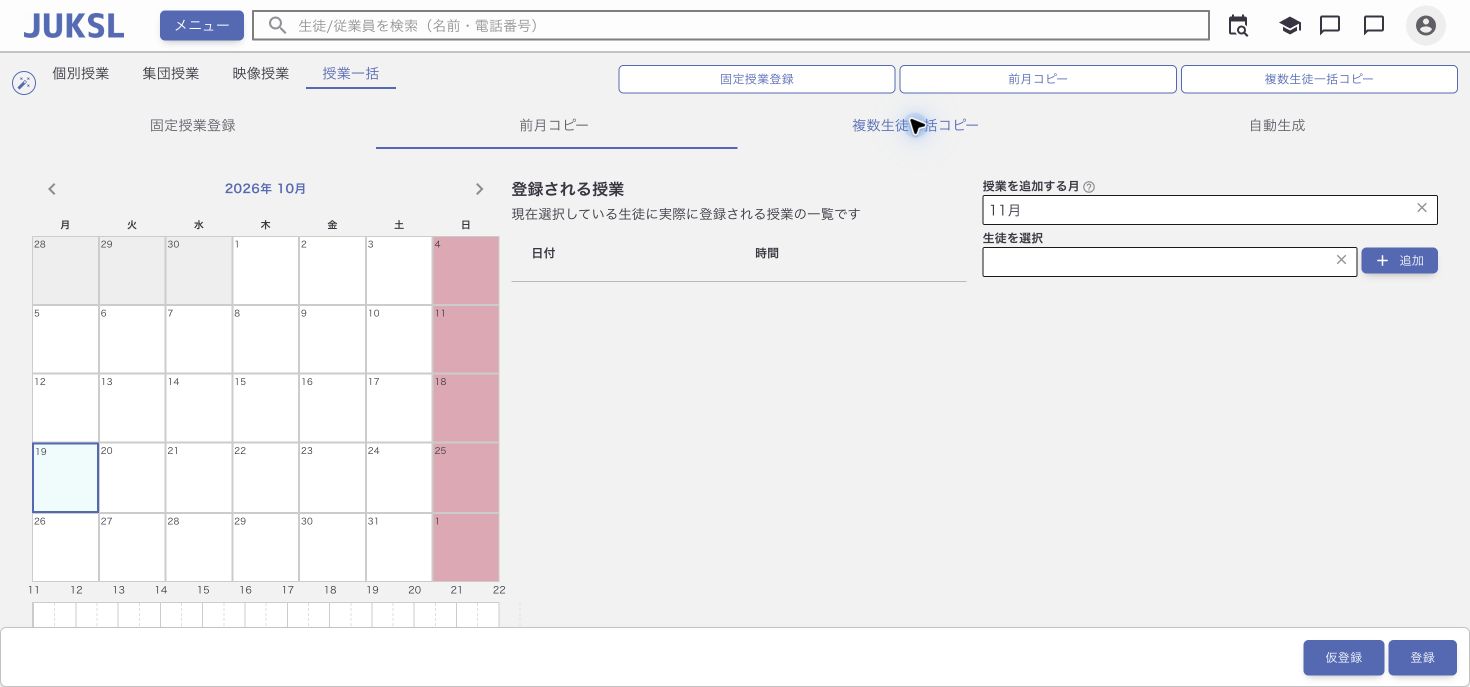Image resolution: width=1470 pixels, height=687 pixels.
Task: Click the 複数生徒一括コピー outlined button
Action: (1319, 79)
